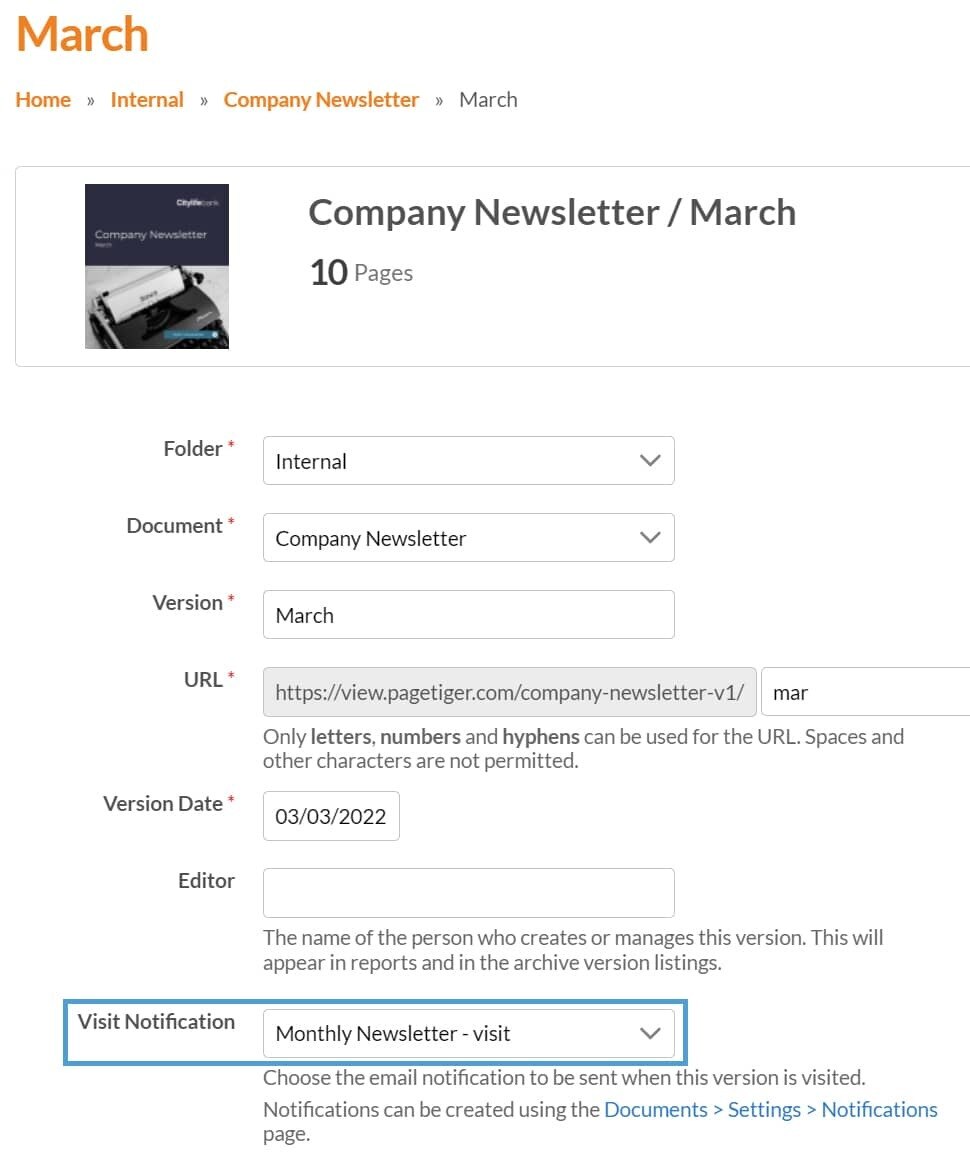Image resolution: width=970 pixels, height=1163 pixels.
Task: Click the Version field containing March
Action: click(x=468, y=615)
